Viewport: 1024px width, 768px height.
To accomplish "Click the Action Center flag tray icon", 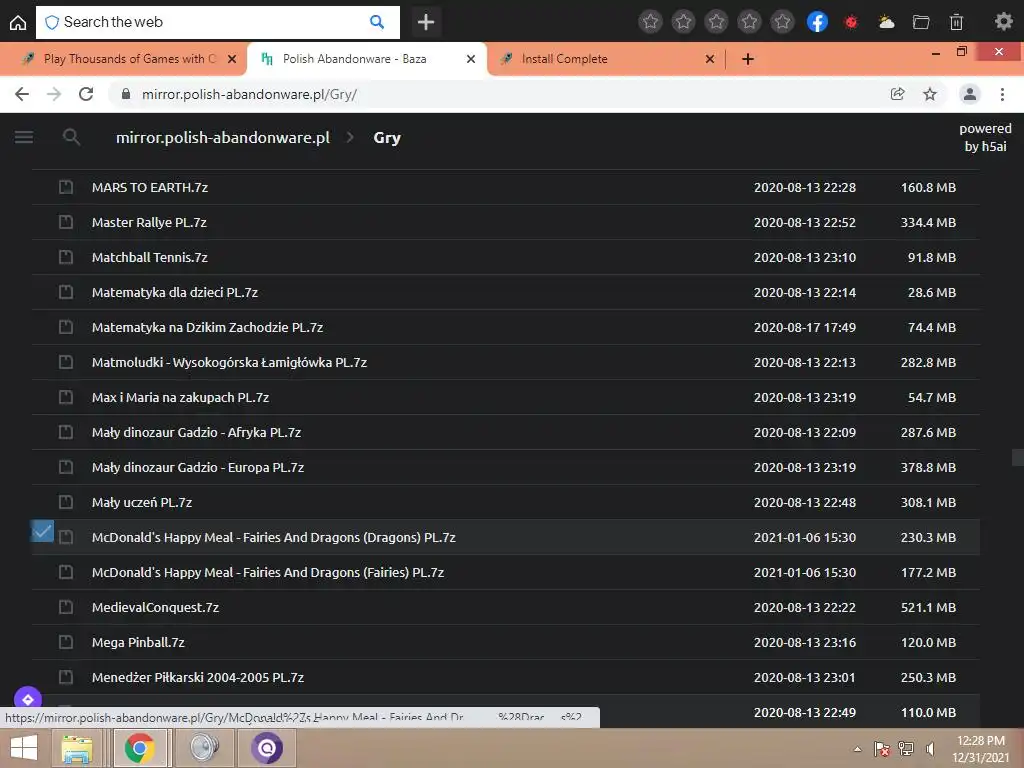I will pos(882,749).
